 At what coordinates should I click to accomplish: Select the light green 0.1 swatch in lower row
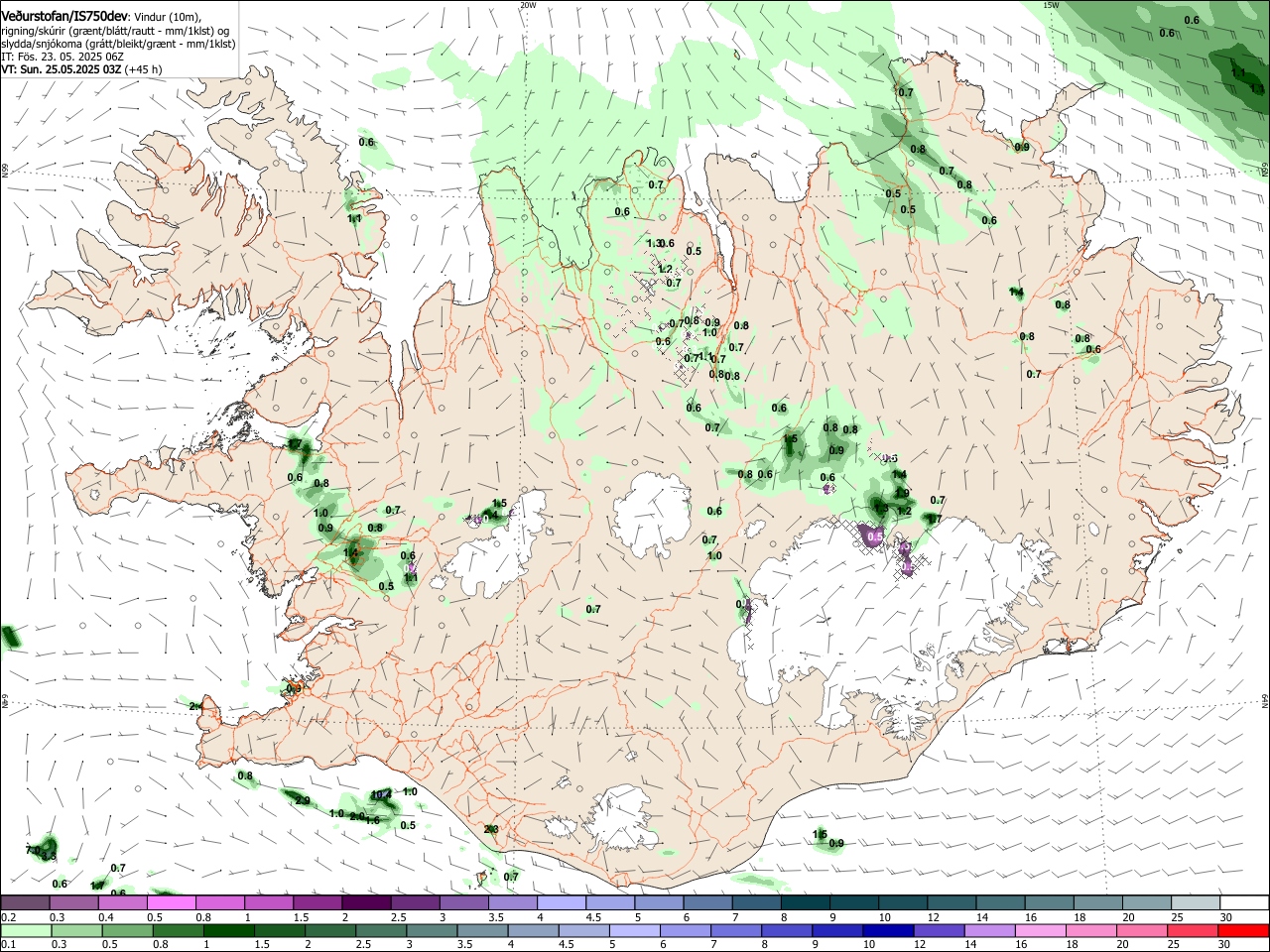(28, 930)
